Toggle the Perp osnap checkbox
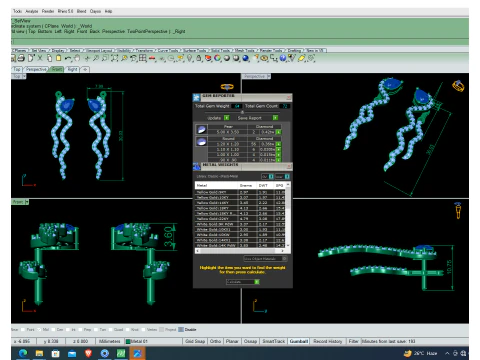This screenshot has height=360, width=480. [80, 330]
